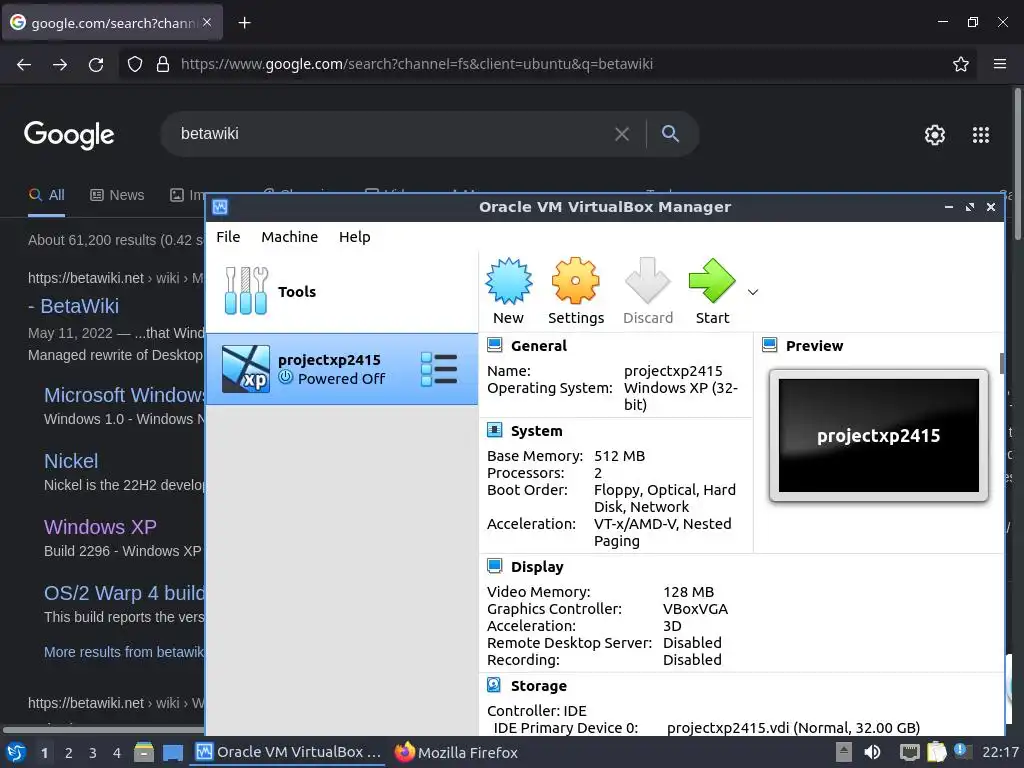Open the Windows XP sitelink
Screen dimensions: 1024x768
pyautogui.click(x=100, y=527)
